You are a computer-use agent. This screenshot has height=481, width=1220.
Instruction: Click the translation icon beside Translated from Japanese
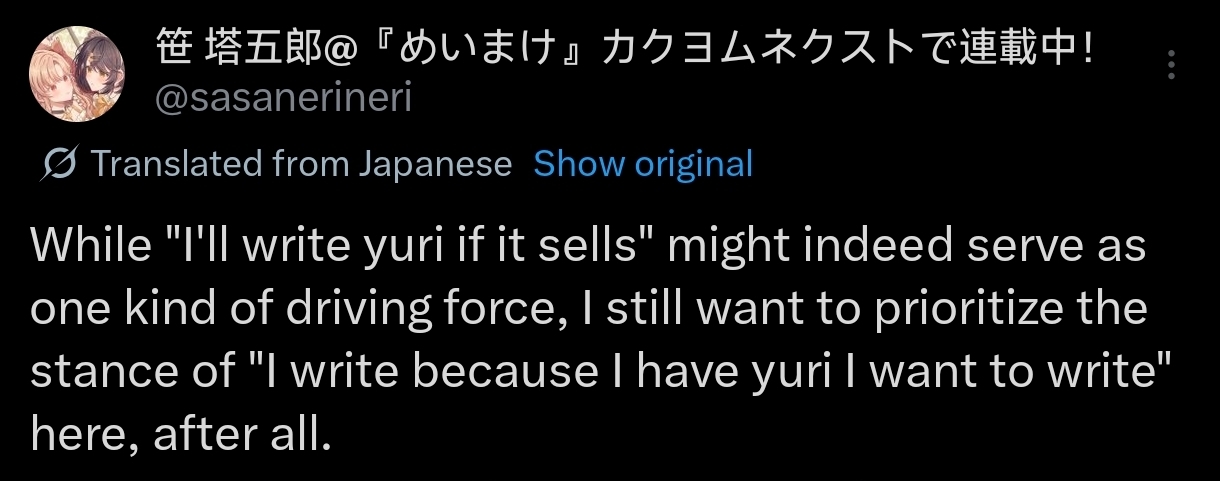coord(62,164)
